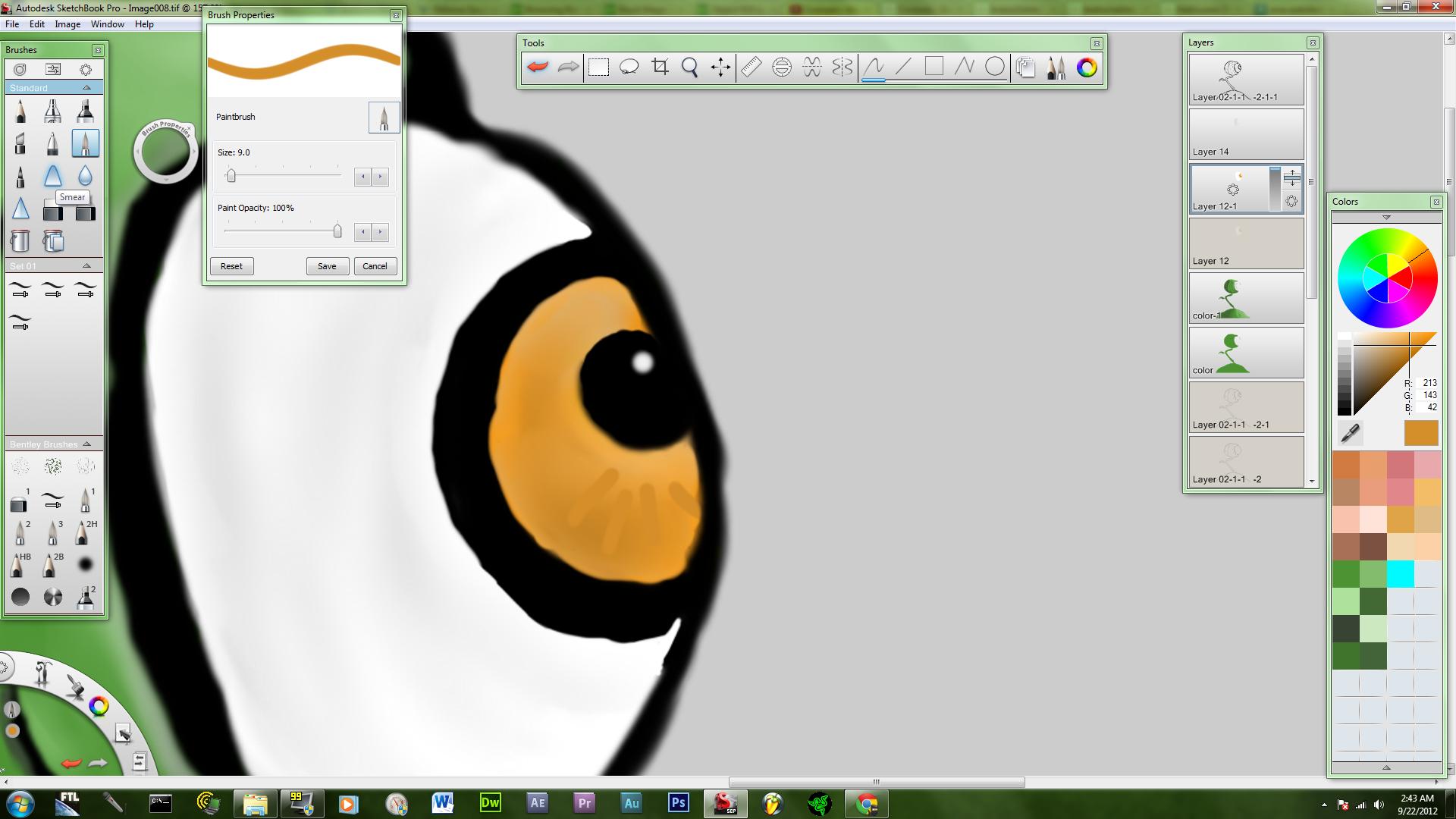This screenshot has height=819, width=1456.
Task: Decrease Paint Opacity with left stepper arrow
Action: click(362, 232)
